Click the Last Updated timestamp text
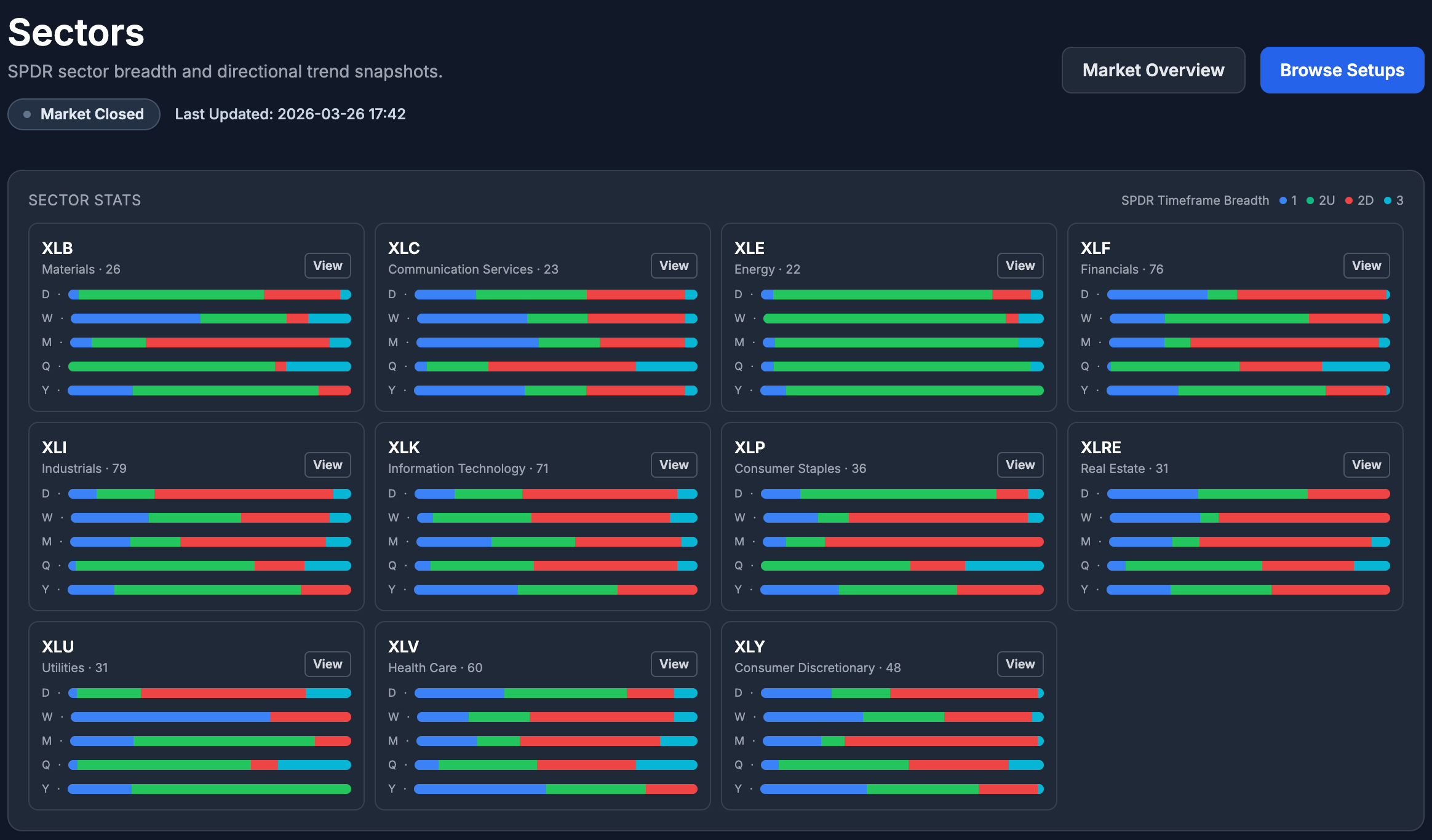Viewport: 1432px width, 840px height. click(x=290, y=114)
